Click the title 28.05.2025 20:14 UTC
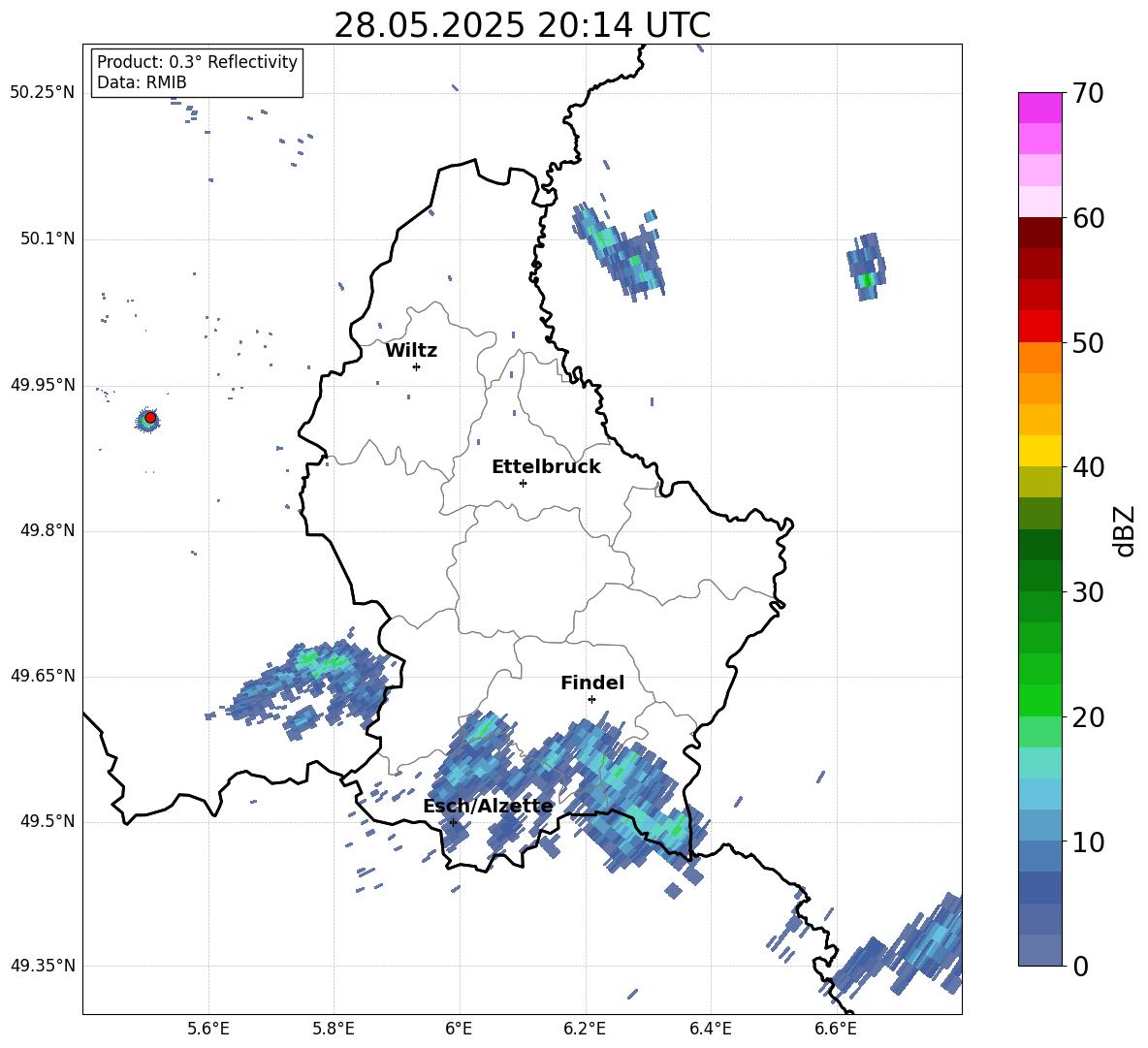The image size is (1148, 1048). [x=522, y=25]
